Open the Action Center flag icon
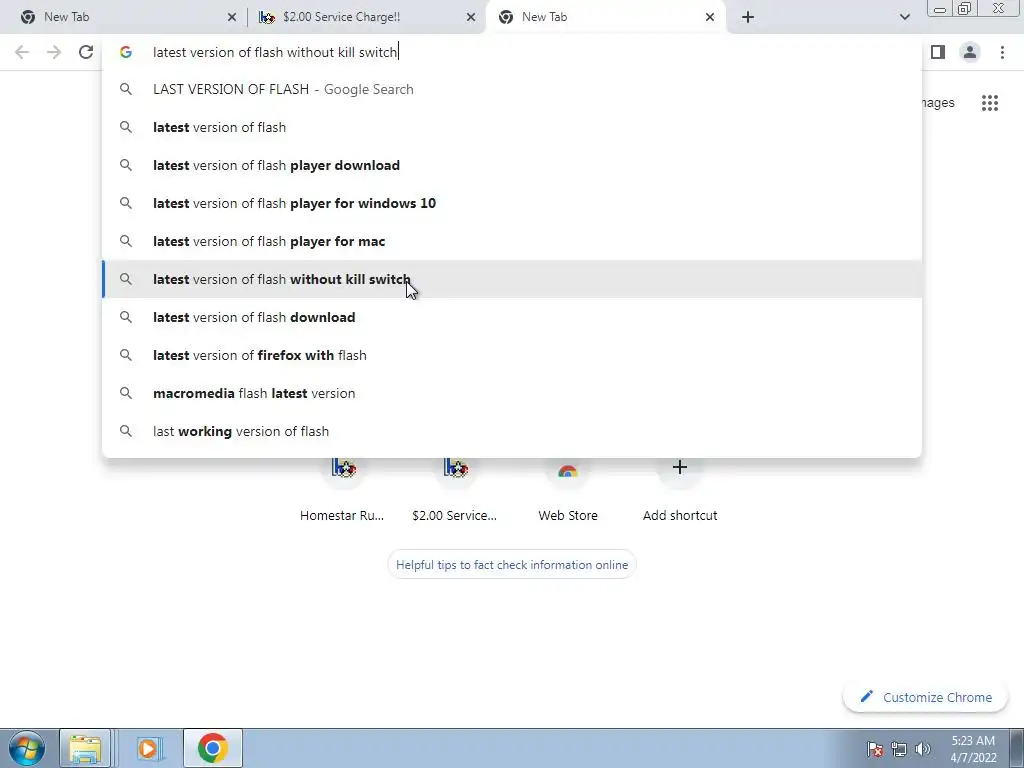1024x768 pixels. [x=875, y=748]
